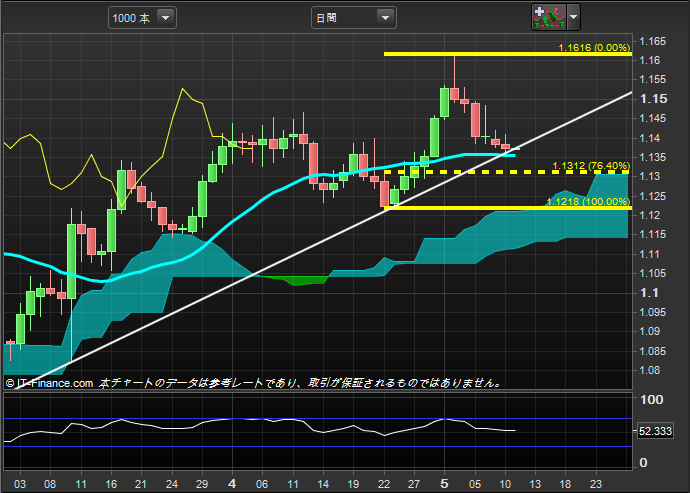Click the 1.12 price axis label
This screenshot has height=493, width=690.
tap(650, 215)
